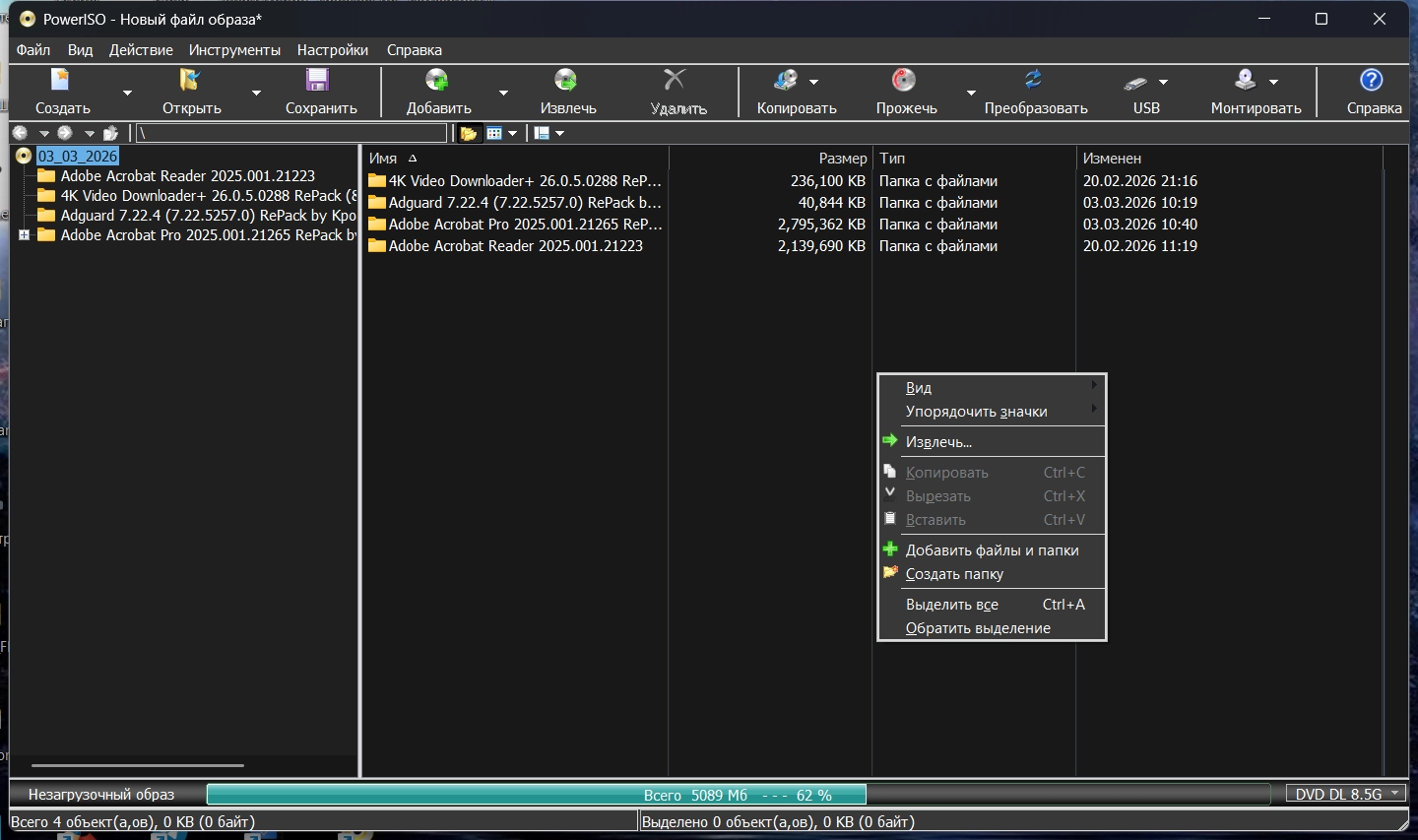The image size is (1418, 840).
Task: Click the pane layout icon
Action: (542, 133)
